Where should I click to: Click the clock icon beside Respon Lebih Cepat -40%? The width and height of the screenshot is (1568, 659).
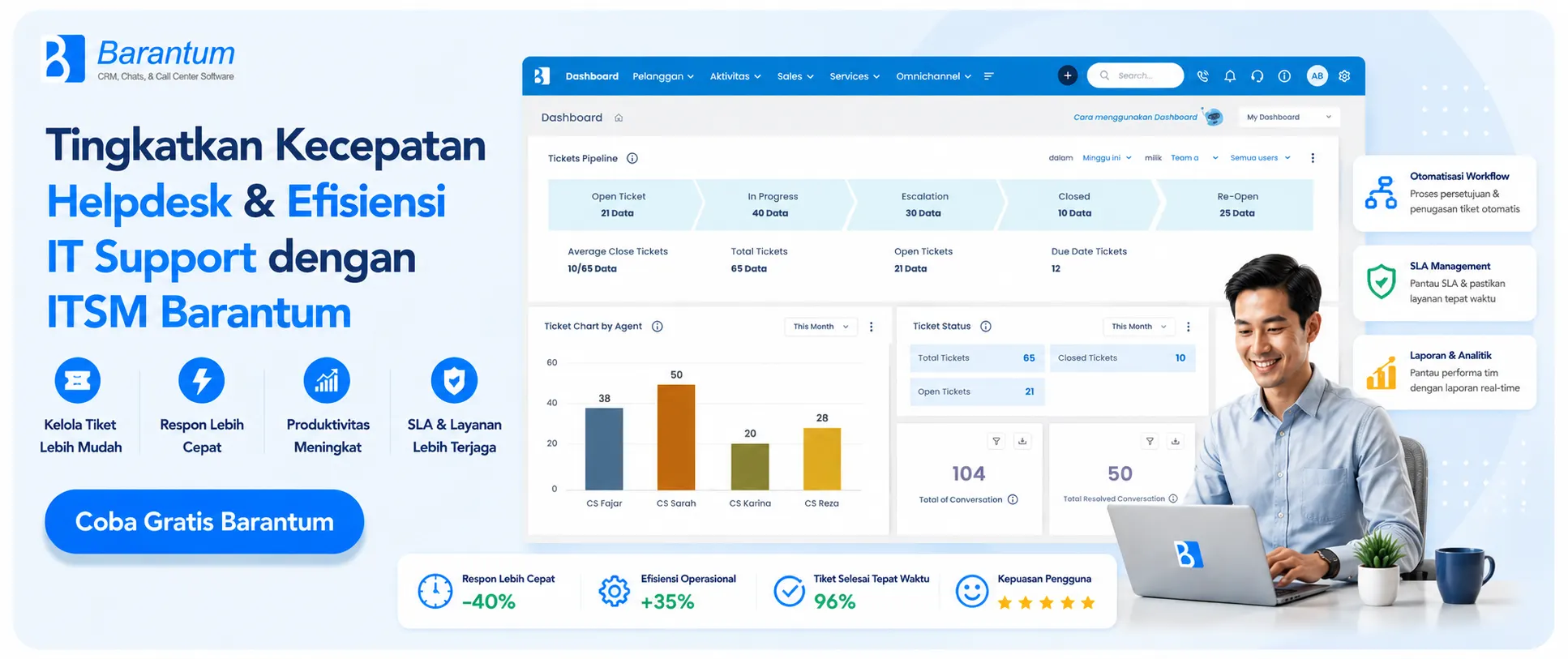coord(435,591)
